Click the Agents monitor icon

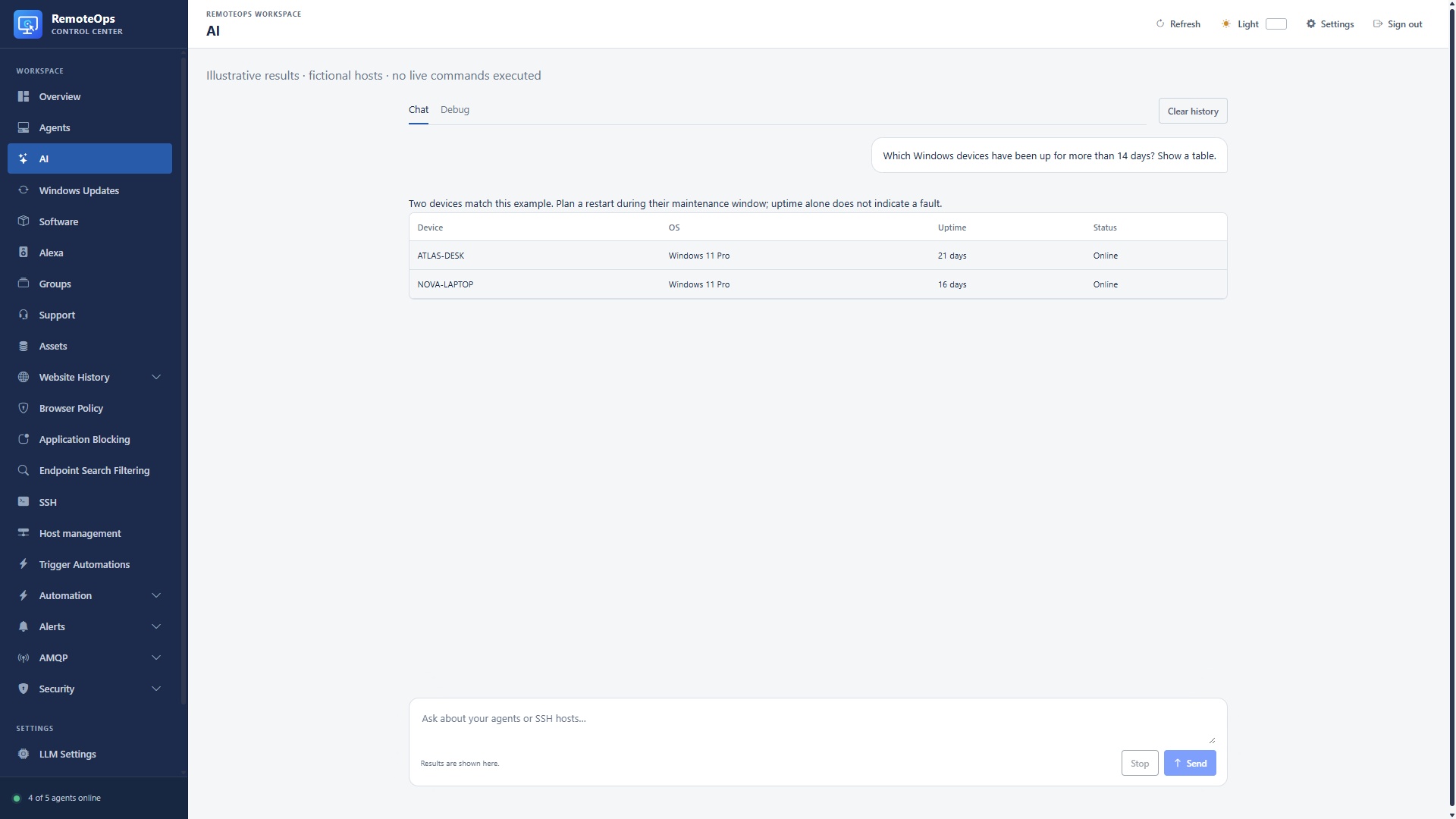(x=24, y=127)
